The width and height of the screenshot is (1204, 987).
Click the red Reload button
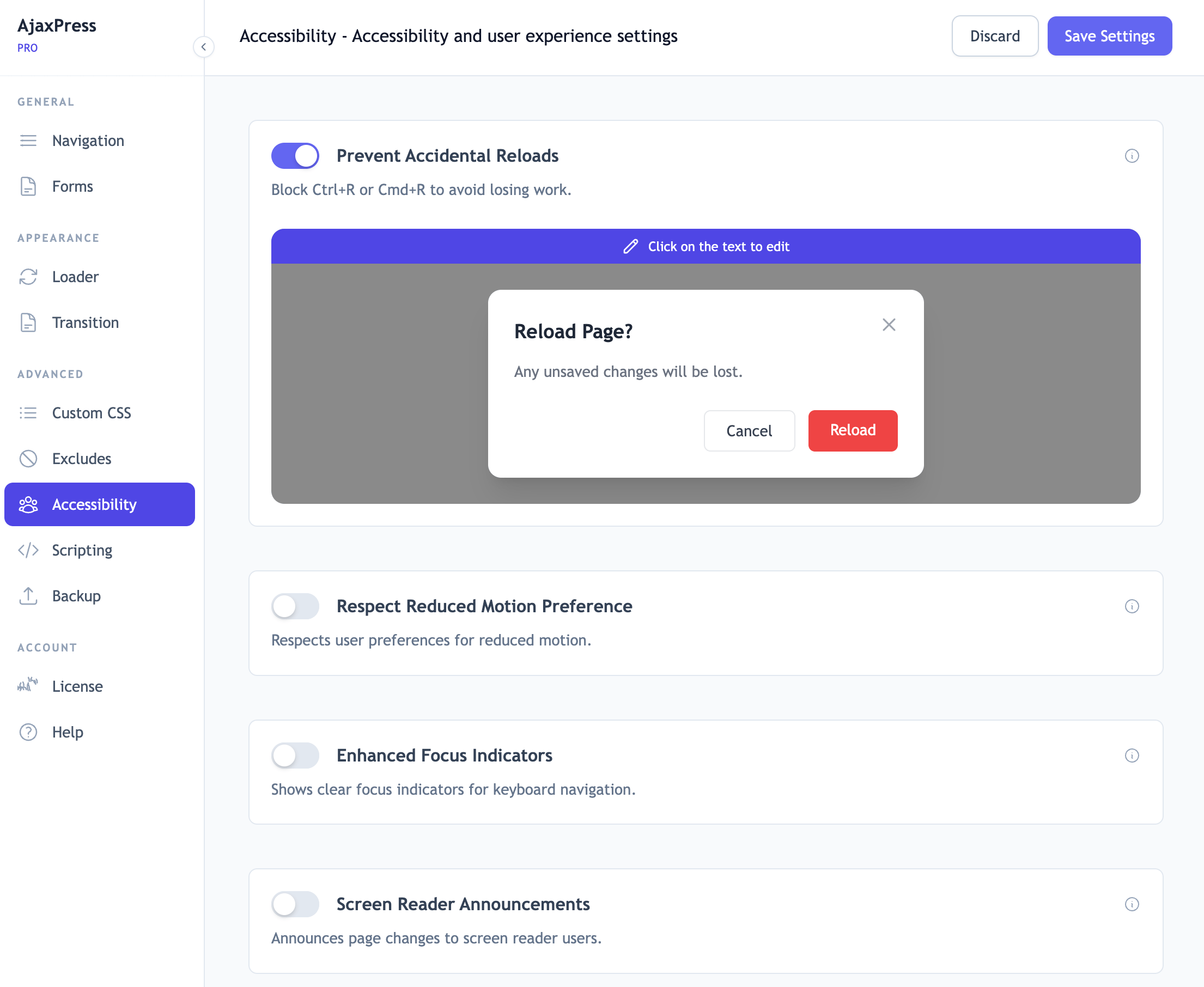(853, 430)
